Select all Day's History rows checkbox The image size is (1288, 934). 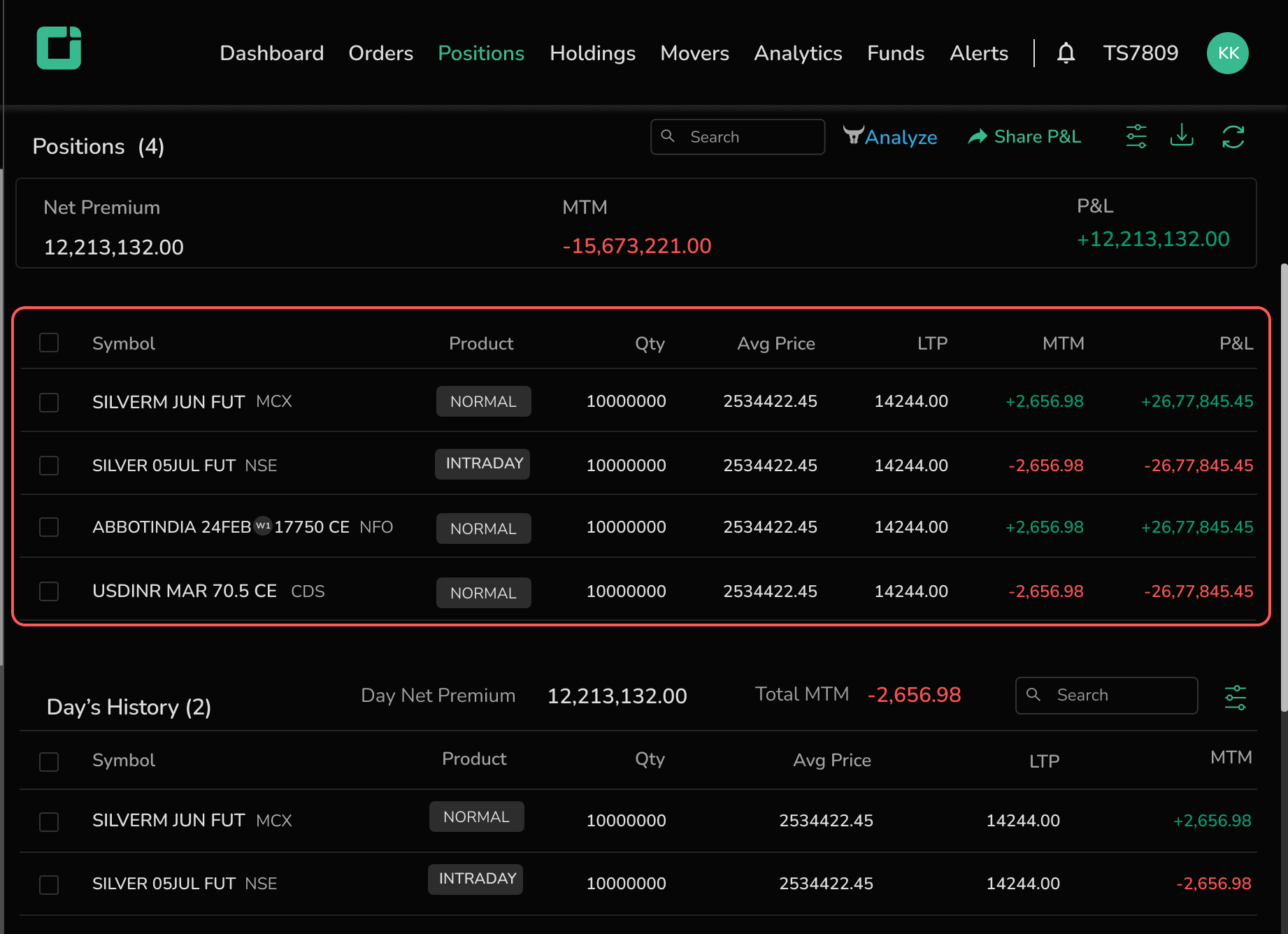(49, 761)
